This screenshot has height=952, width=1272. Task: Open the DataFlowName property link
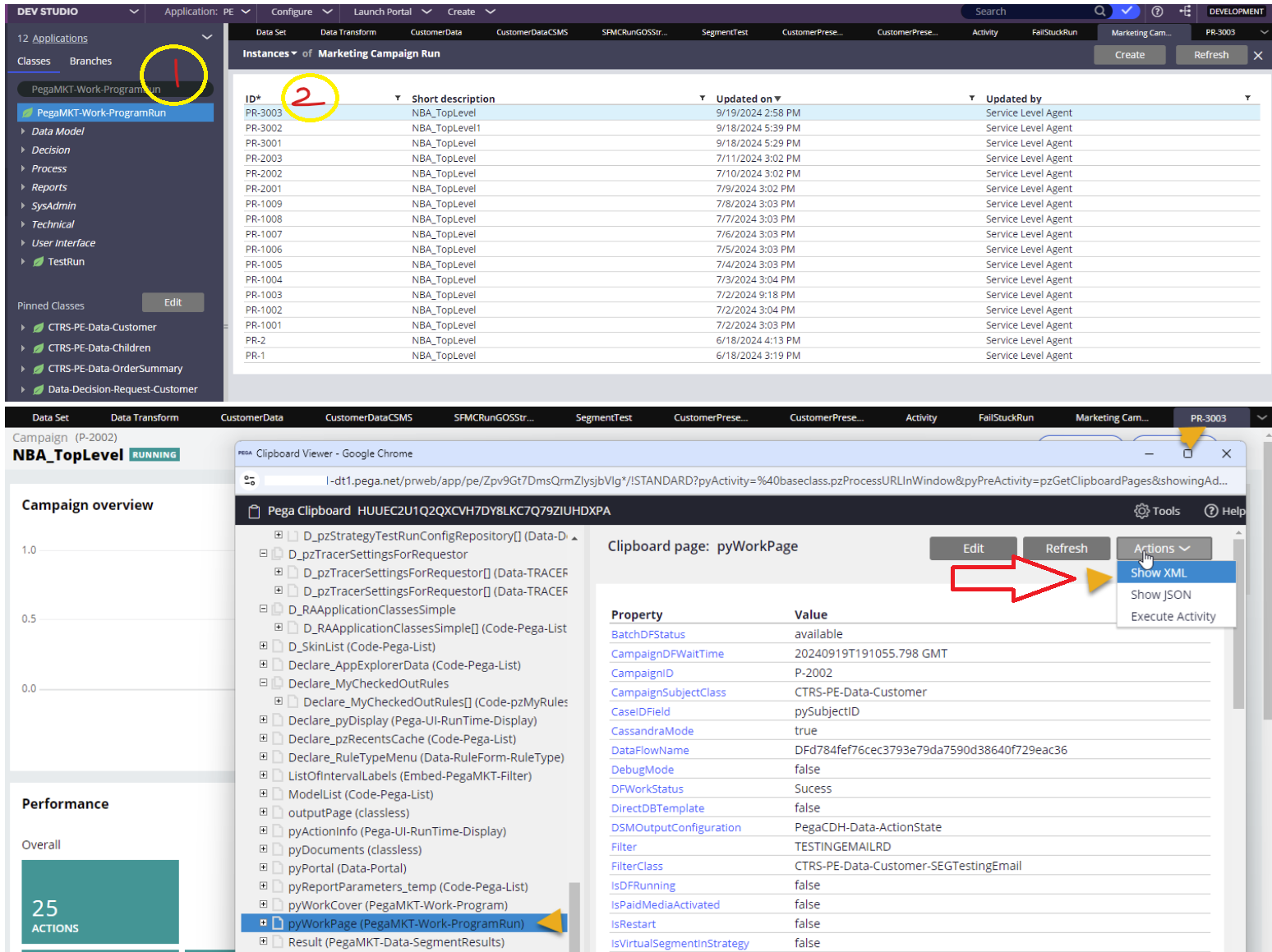(x=650, y=751)
